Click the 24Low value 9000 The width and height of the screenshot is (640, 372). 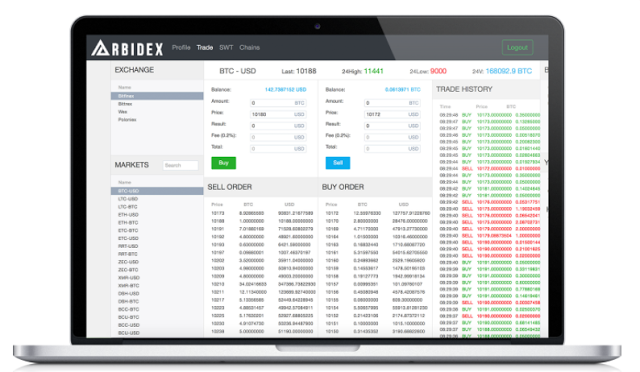(x=438, y=71)
